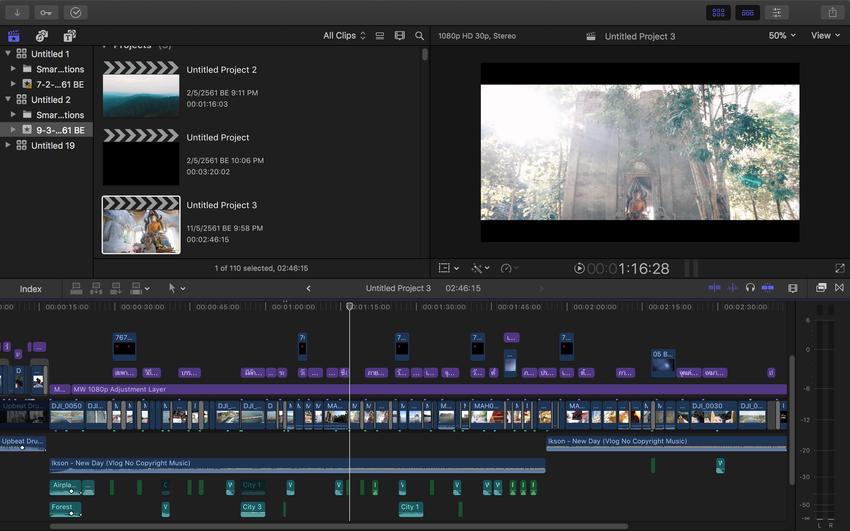Collapse the Untitled 2 library
Image resolution: width=850 pixels, height=531 pixels.
(x=8, y=99)
